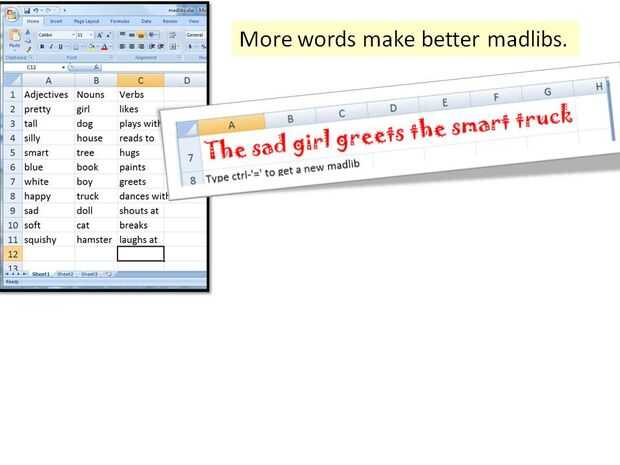Image resolution: width=620 pixels, height=465 pixels.
Task: Switch to the Insert ribbon tab
Action: click(56, 21)
